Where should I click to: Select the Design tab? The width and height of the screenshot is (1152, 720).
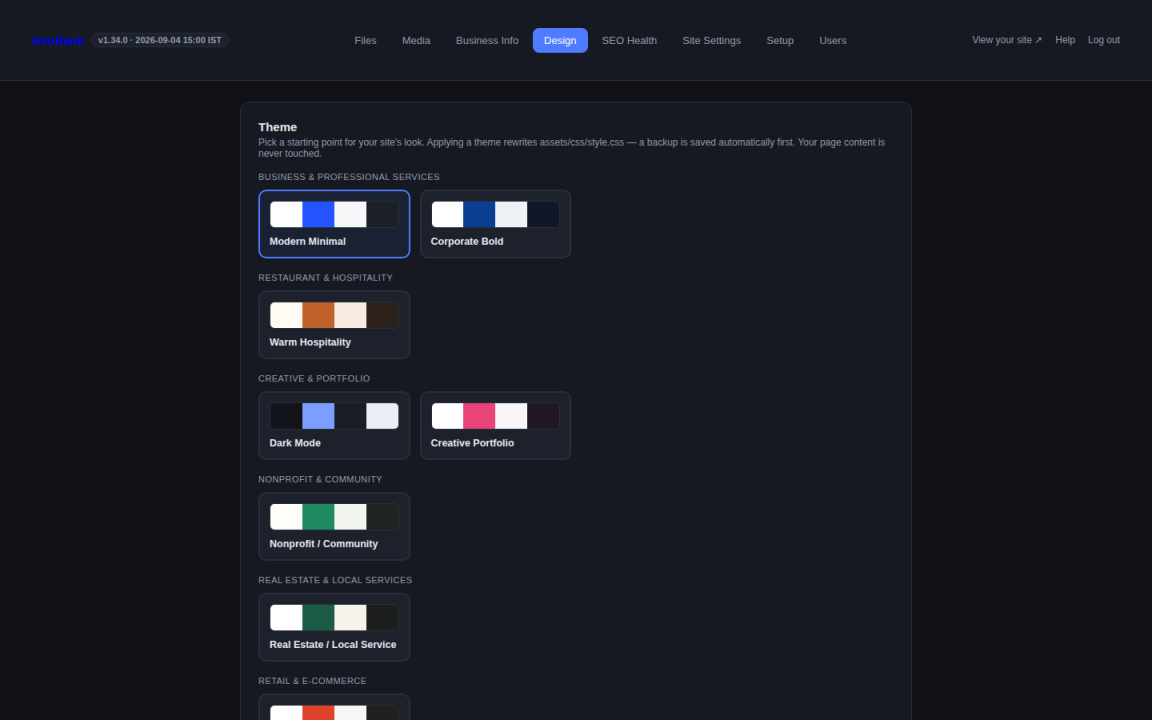point(560,40)
